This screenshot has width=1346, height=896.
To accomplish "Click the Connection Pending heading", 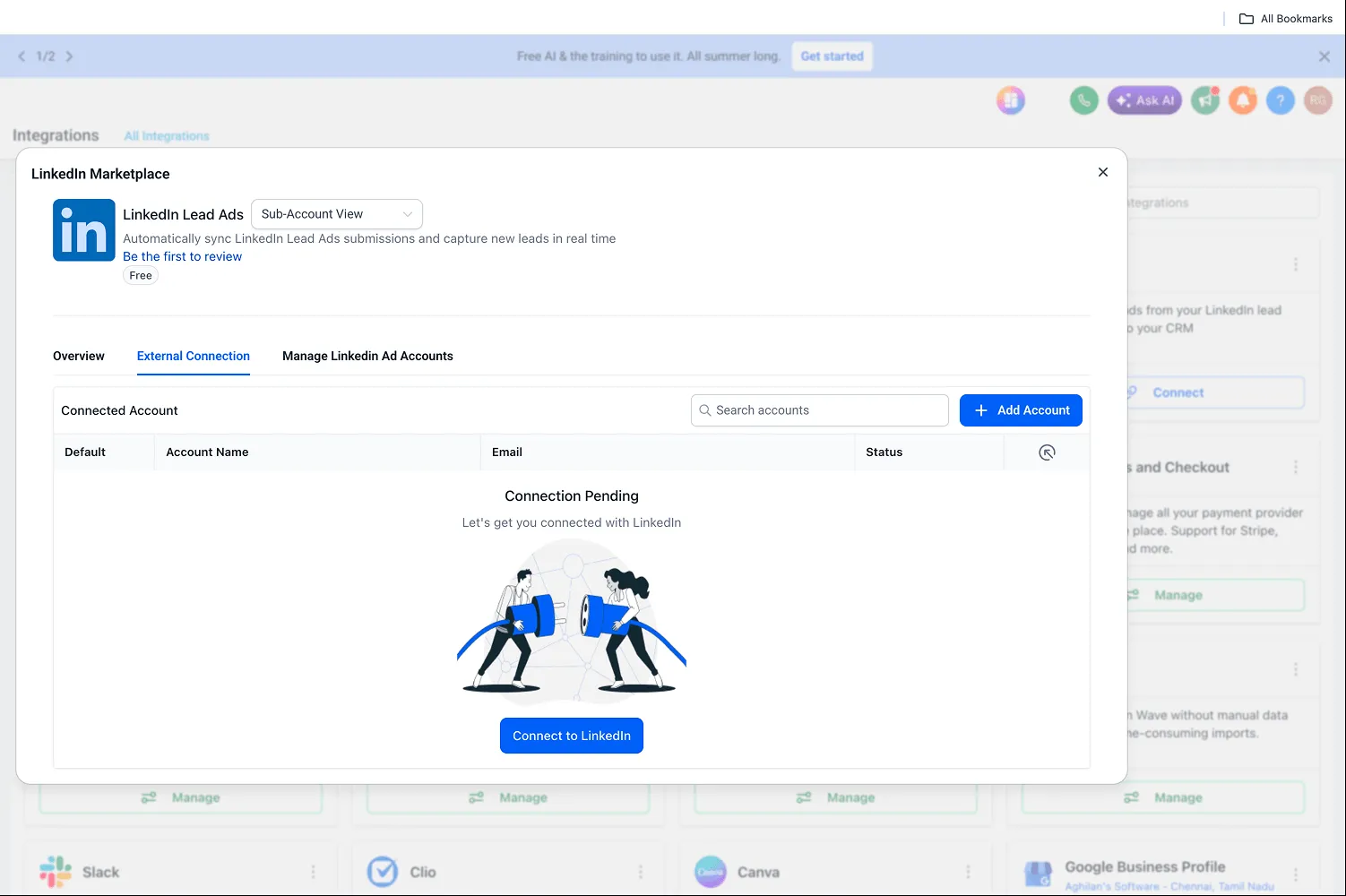I will (572, 495).
